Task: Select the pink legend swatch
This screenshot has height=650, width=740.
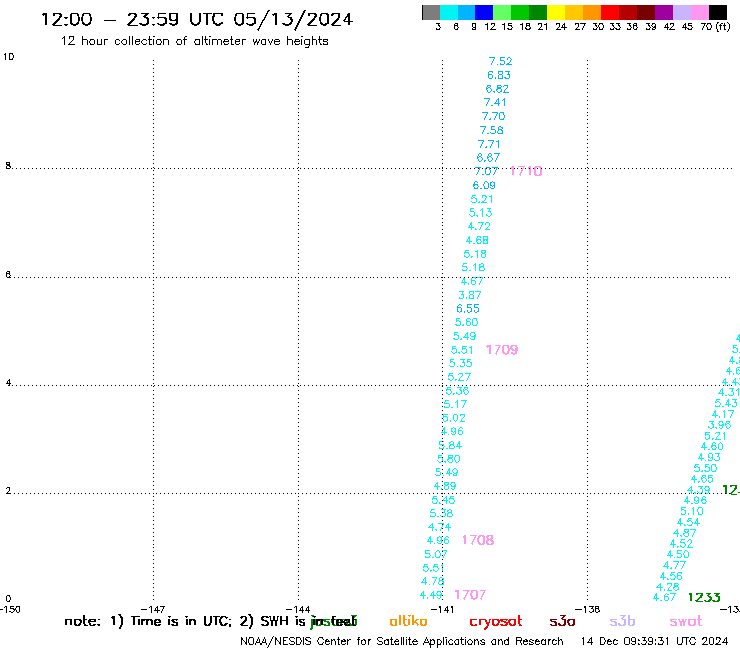Action: coord(700,12)
